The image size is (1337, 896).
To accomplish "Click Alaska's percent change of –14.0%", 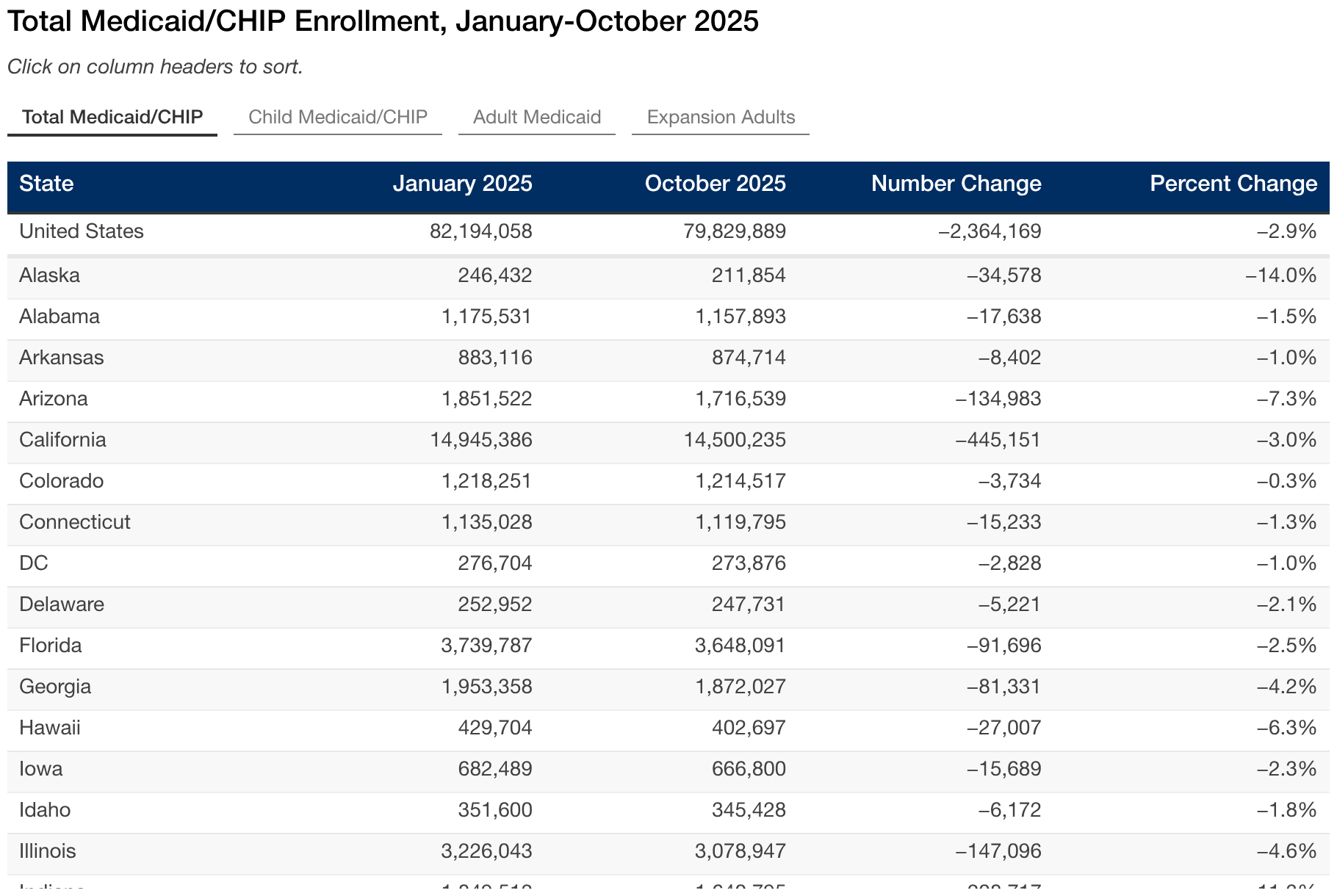I will 1281,275.
